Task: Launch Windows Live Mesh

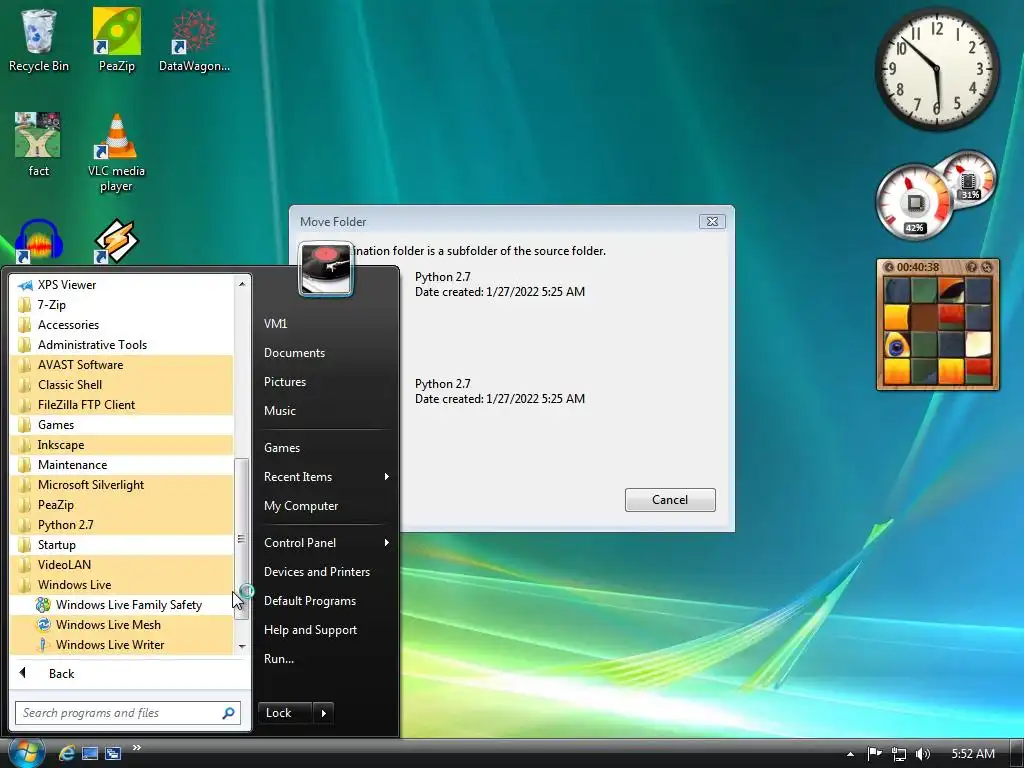Action: point(121,625)
